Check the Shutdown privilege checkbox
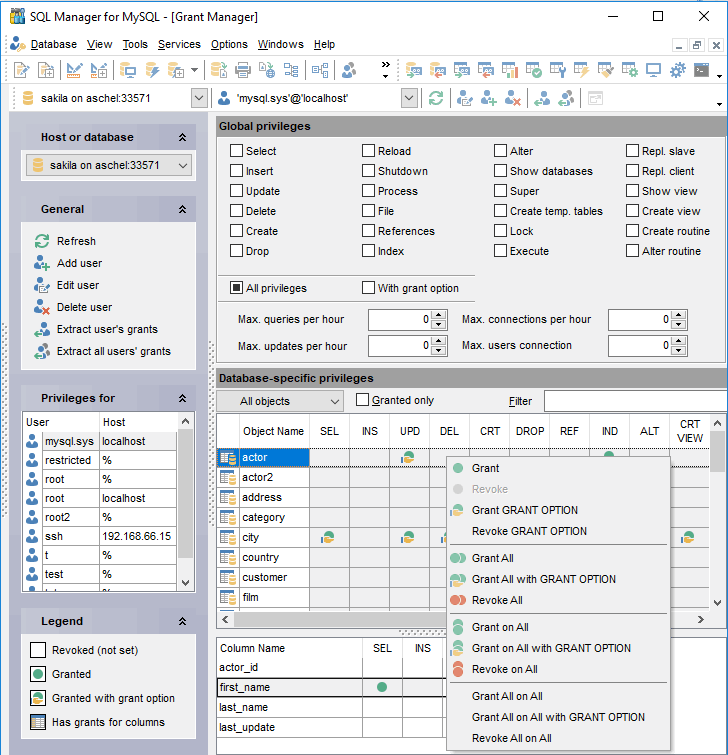The image size is (728, 755). point(368,171)
